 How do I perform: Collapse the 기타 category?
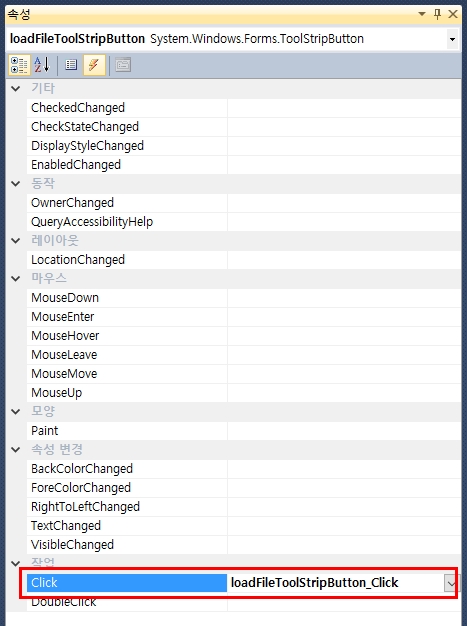point(16,89)
